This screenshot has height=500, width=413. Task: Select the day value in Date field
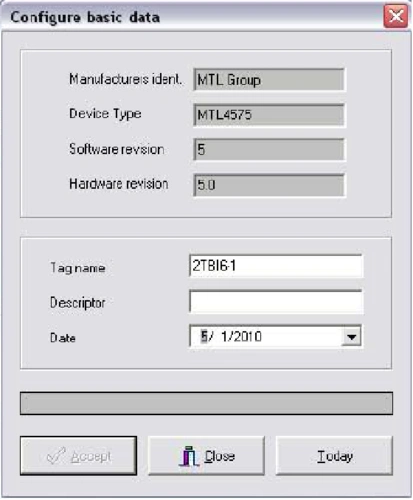coord(228,336)
